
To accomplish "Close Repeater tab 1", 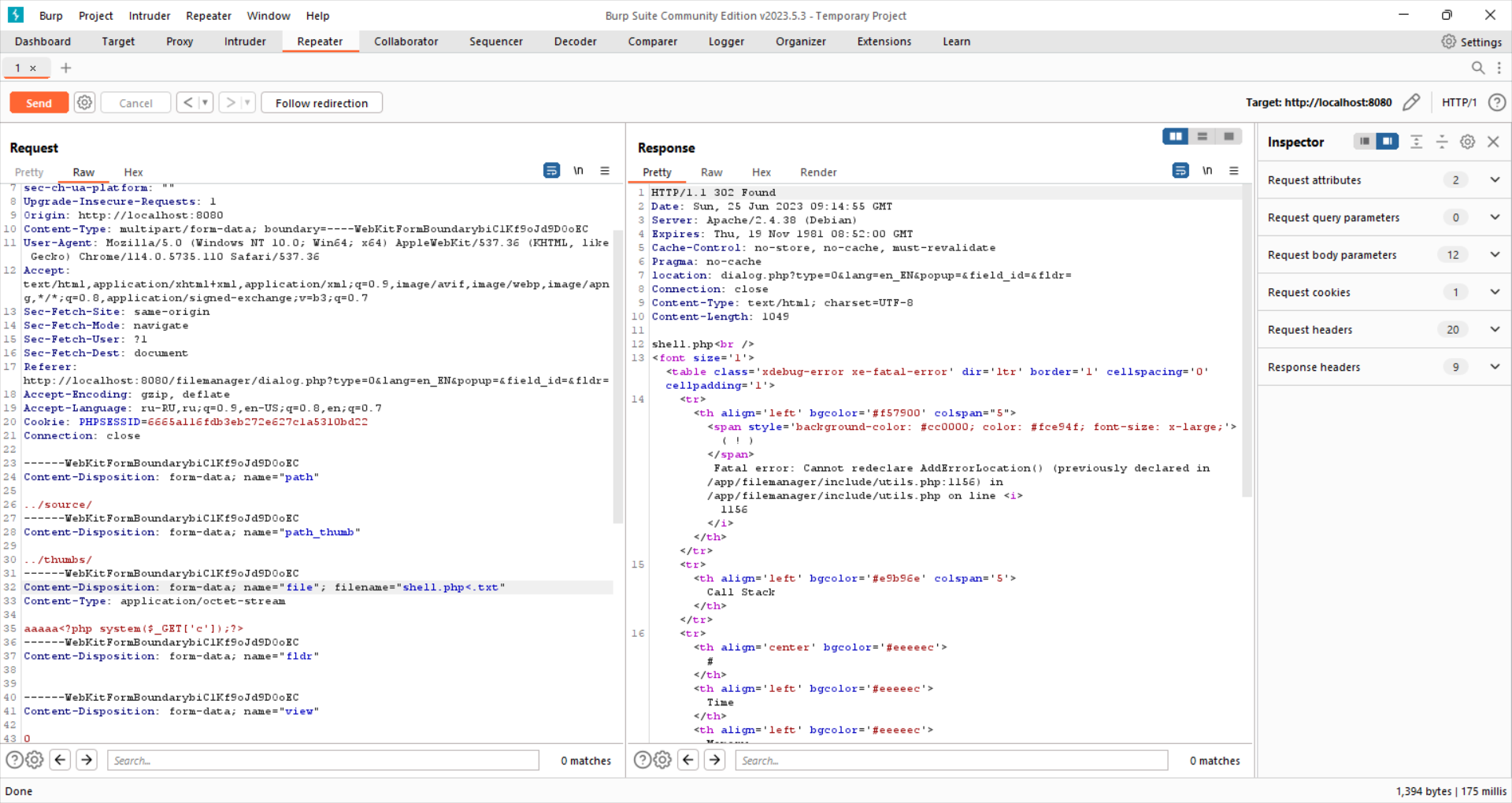I will point(33,68).
